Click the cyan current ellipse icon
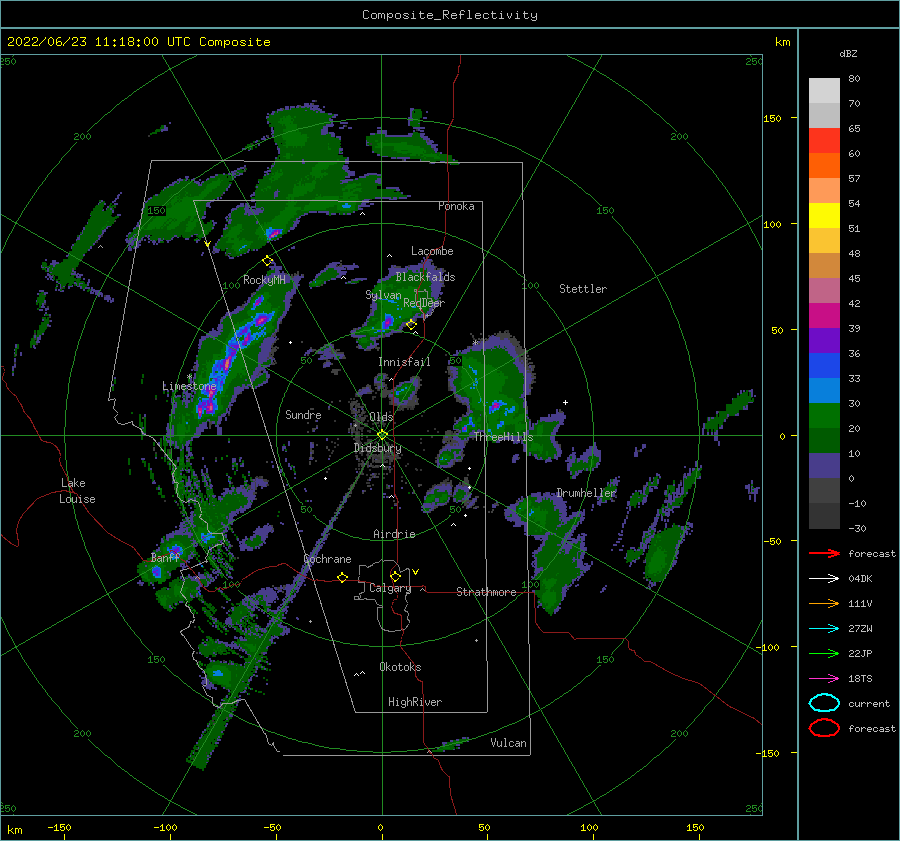Viewport: 900px width, 841px height. click(824, 703)
